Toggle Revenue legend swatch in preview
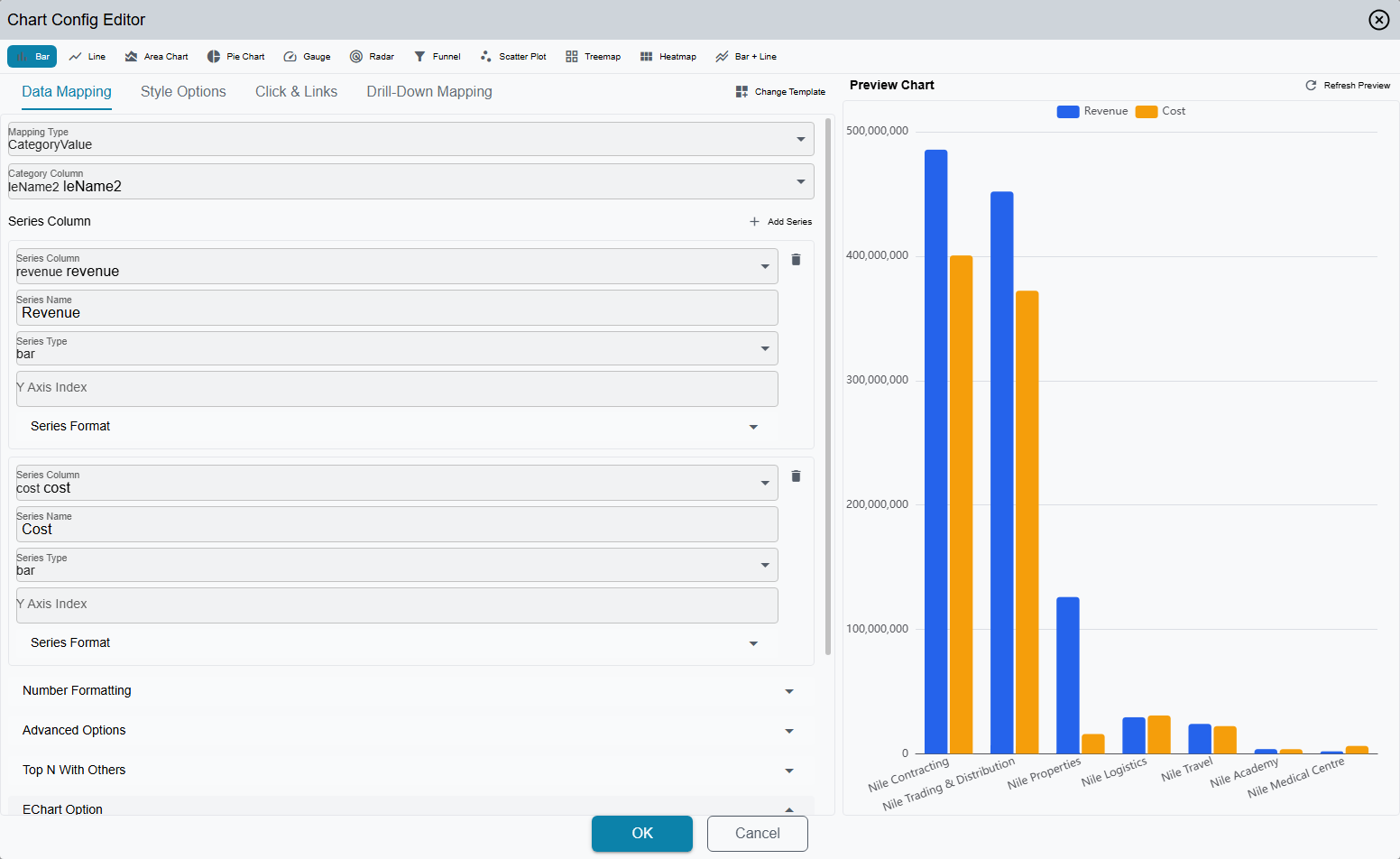Image resolution: width=1400 pixels, height=859 pixels. click(x=1068, y=112)
